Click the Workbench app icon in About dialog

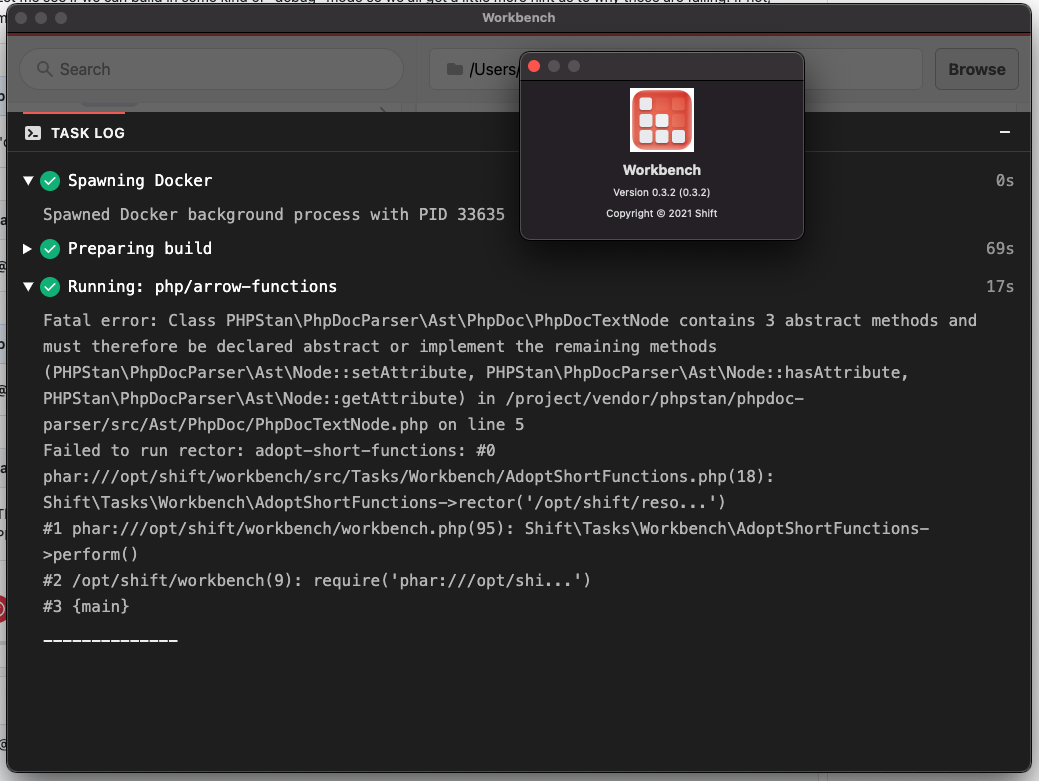pyautogui.click(x=661, y=119)
